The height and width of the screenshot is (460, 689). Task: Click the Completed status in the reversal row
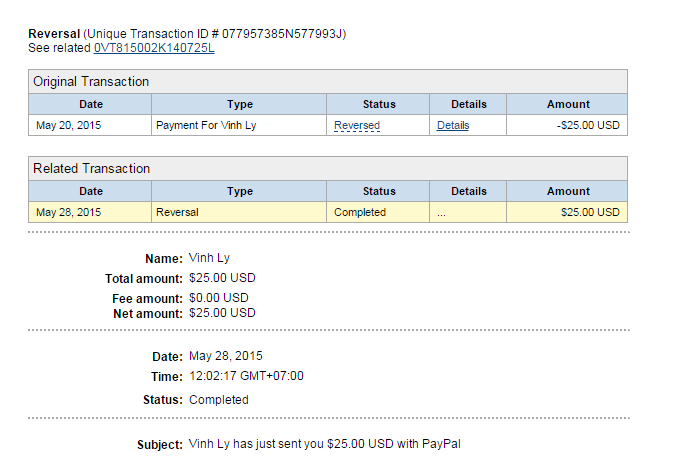360,212
